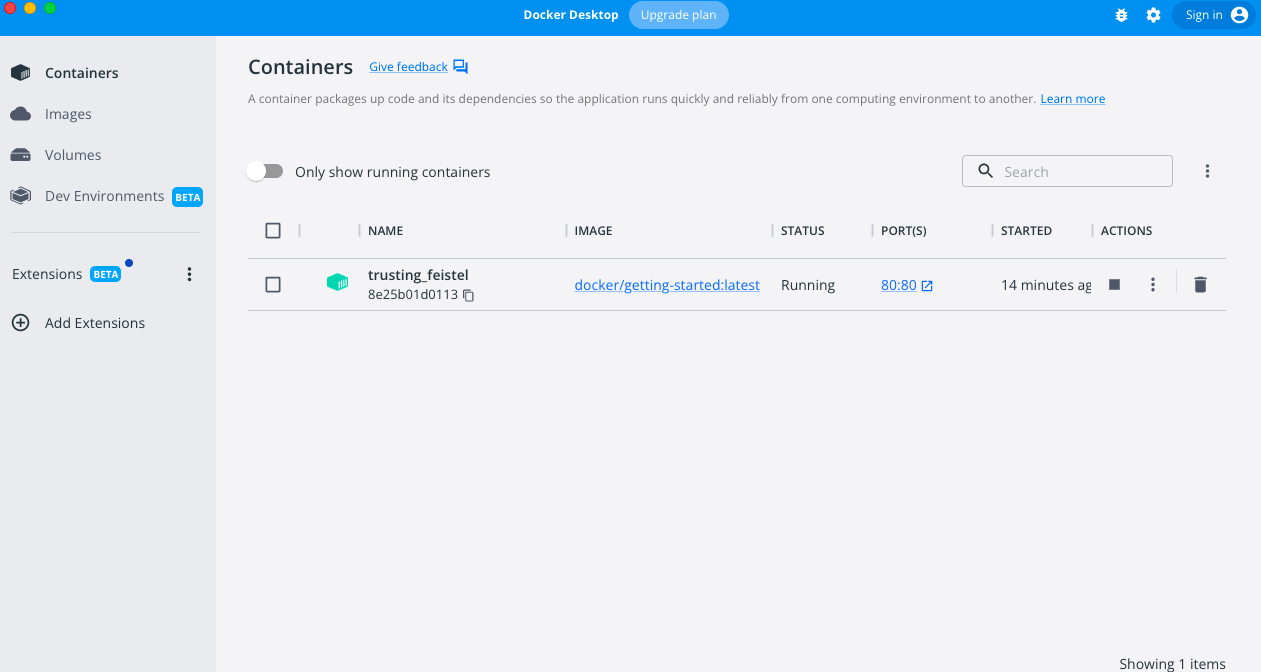Click the trusting_feistel container name
The height and width of the screenshot is (672, 1261).
coord(418,275)
